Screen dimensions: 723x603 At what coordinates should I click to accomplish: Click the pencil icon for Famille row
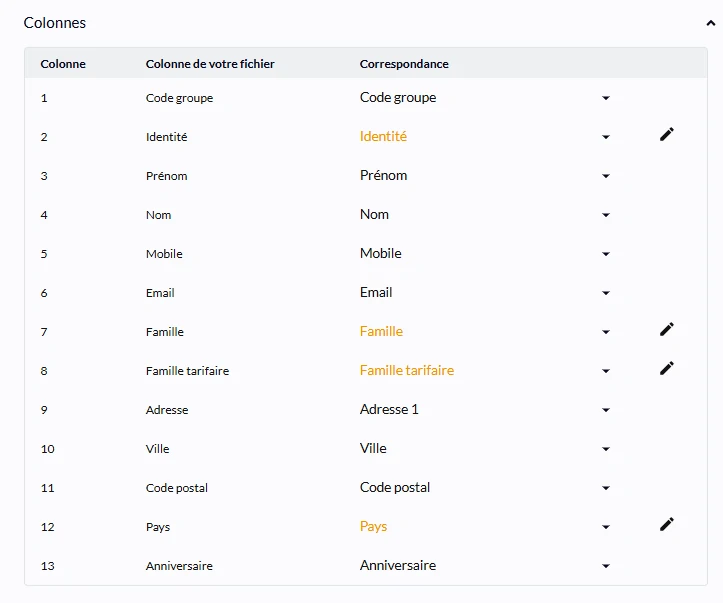(x=667, y=329)
